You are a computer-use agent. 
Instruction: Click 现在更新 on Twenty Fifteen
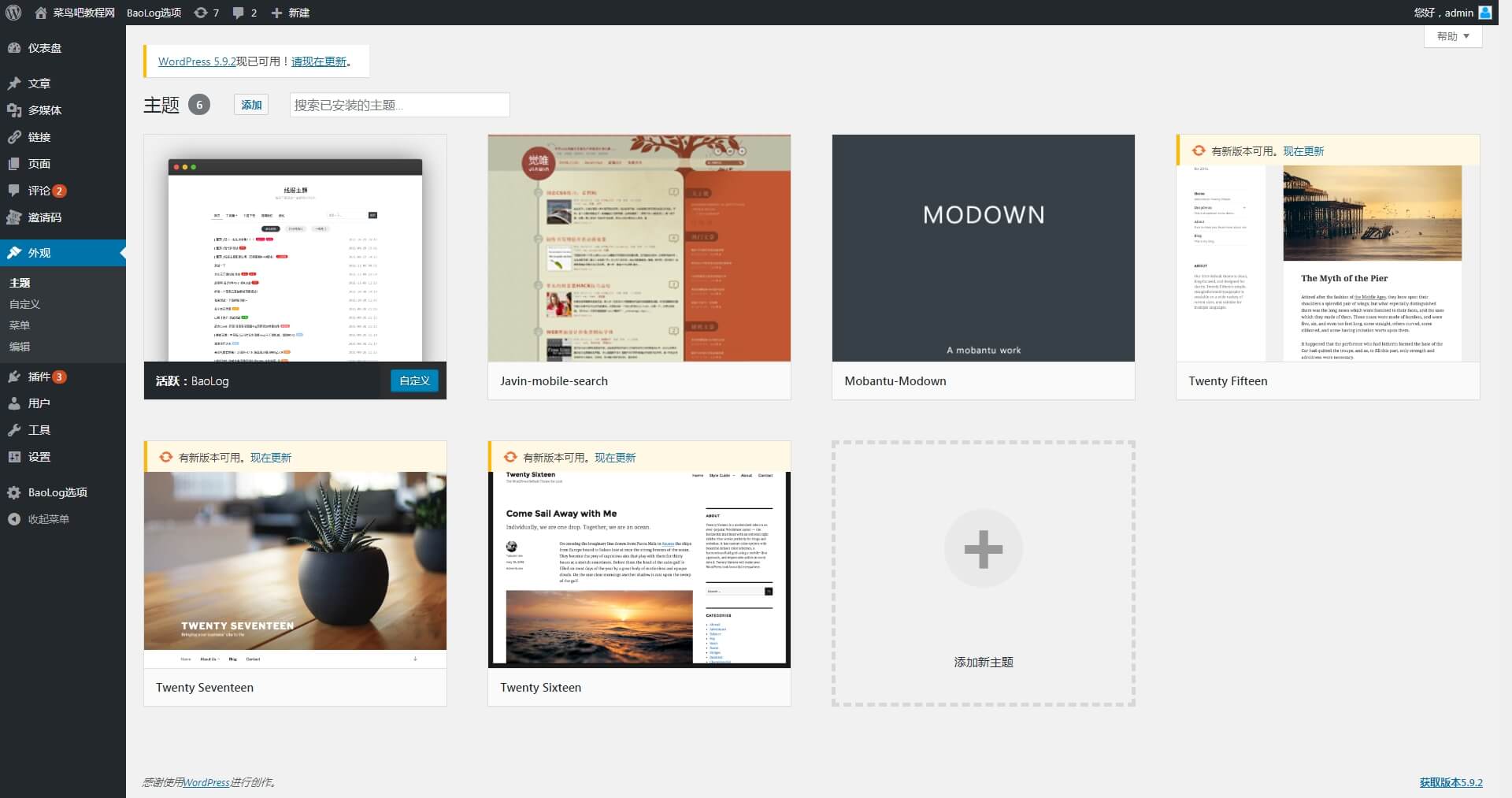pos(1303,150)
